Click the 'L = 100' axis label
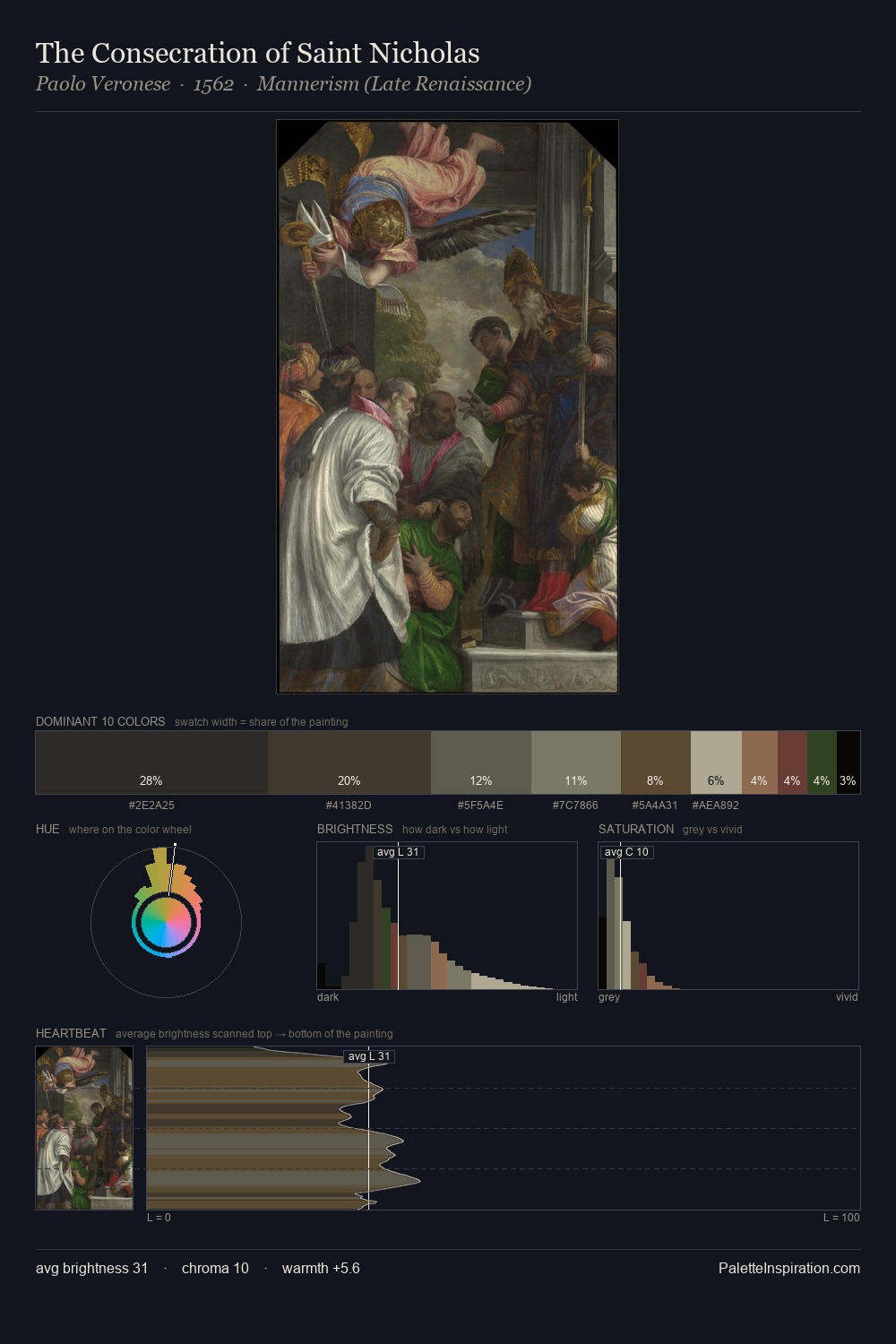896x1344 pixels. (x=841, y=1218)
